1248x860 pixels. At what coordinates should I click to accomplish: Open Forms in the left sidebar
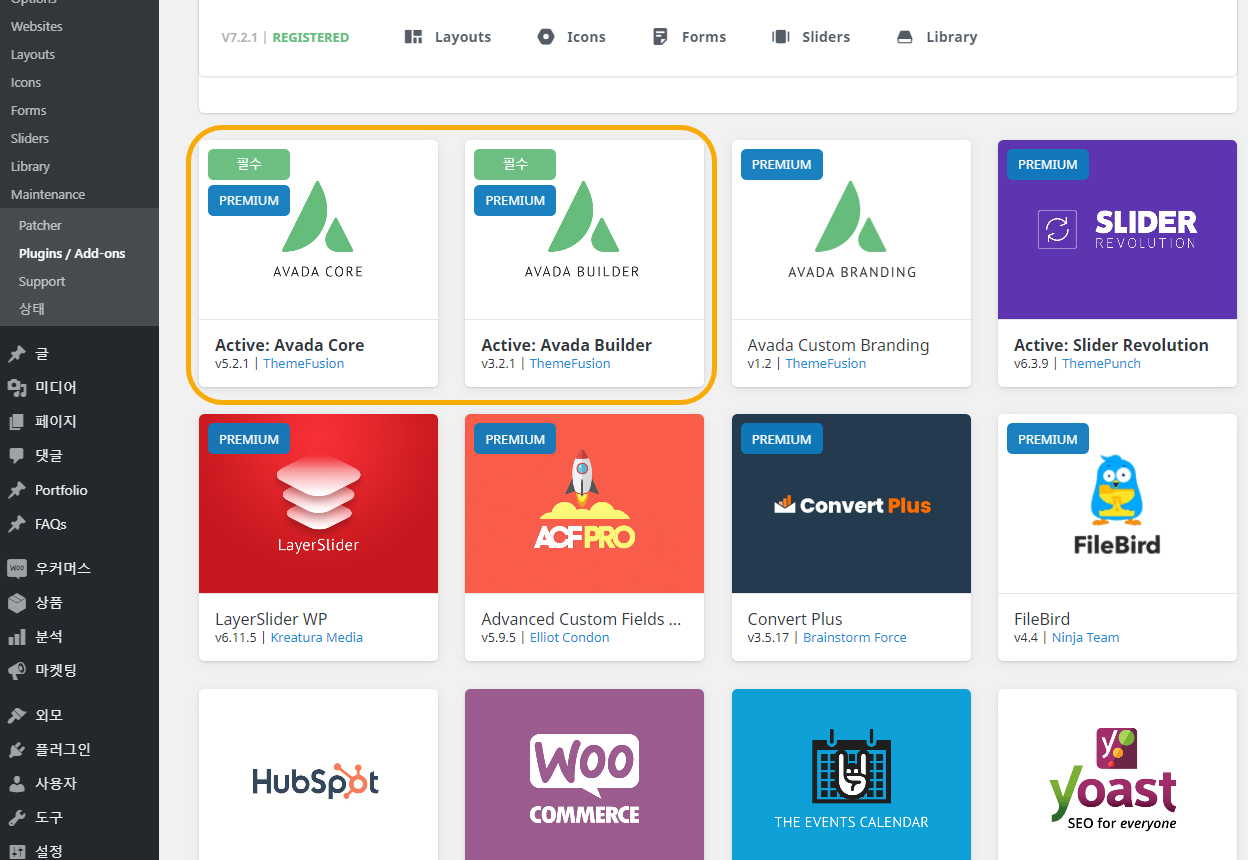point(28,110)
